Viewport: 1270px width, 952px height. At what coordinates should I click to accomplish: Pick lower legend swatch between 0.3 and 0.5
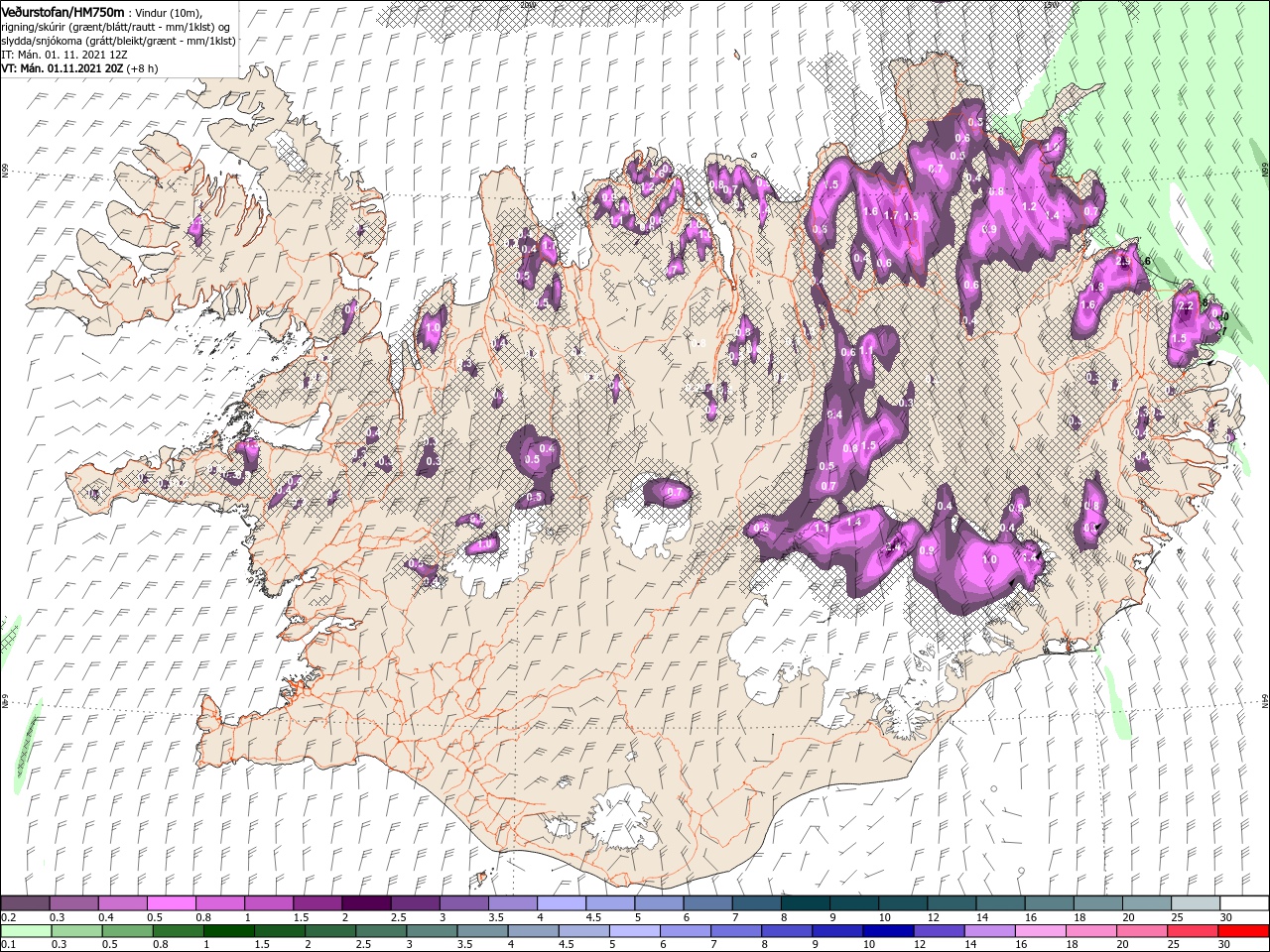coord(77,931)
